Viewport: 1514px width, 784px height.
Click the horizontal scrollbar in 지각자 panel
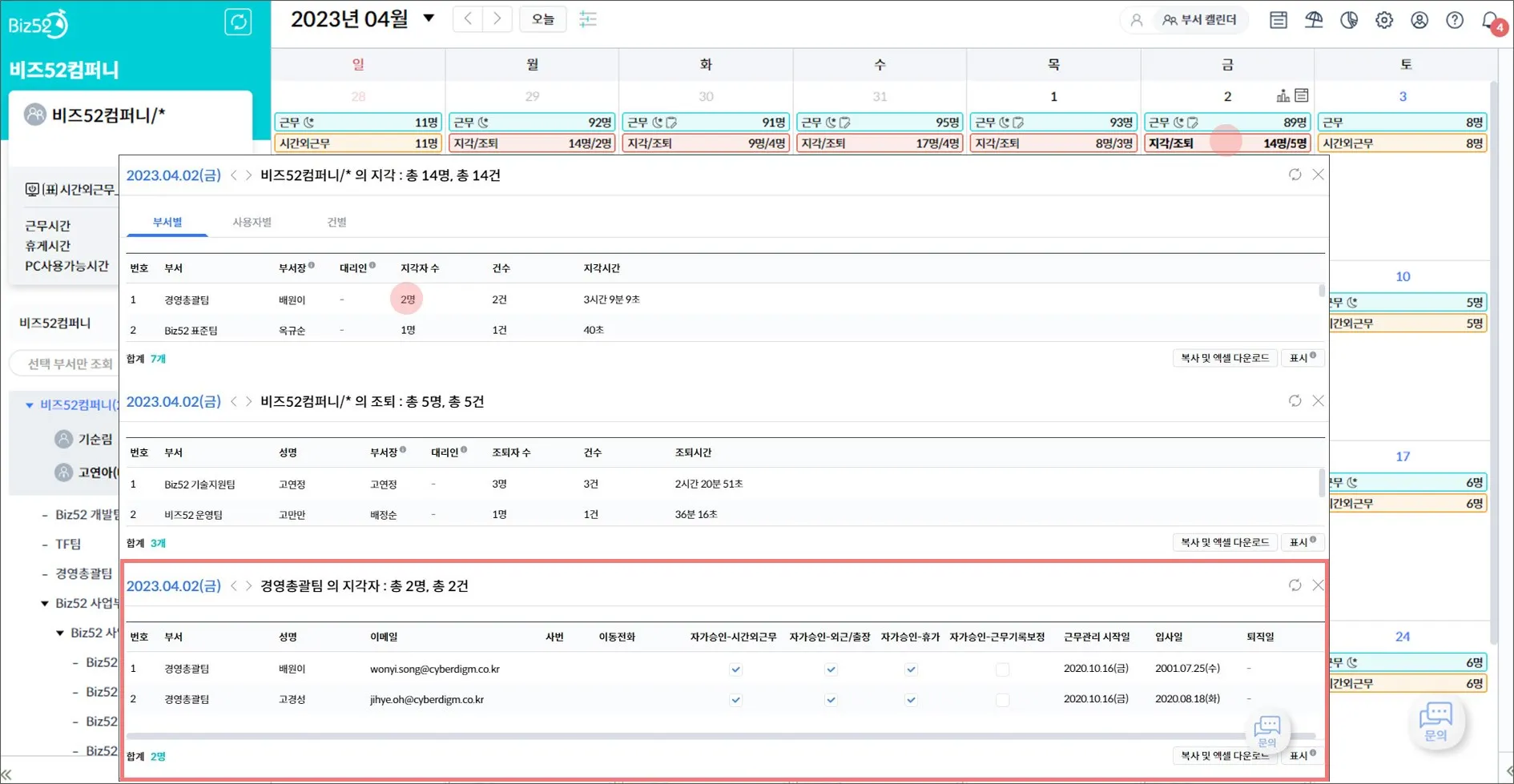(x=721, y=736)
